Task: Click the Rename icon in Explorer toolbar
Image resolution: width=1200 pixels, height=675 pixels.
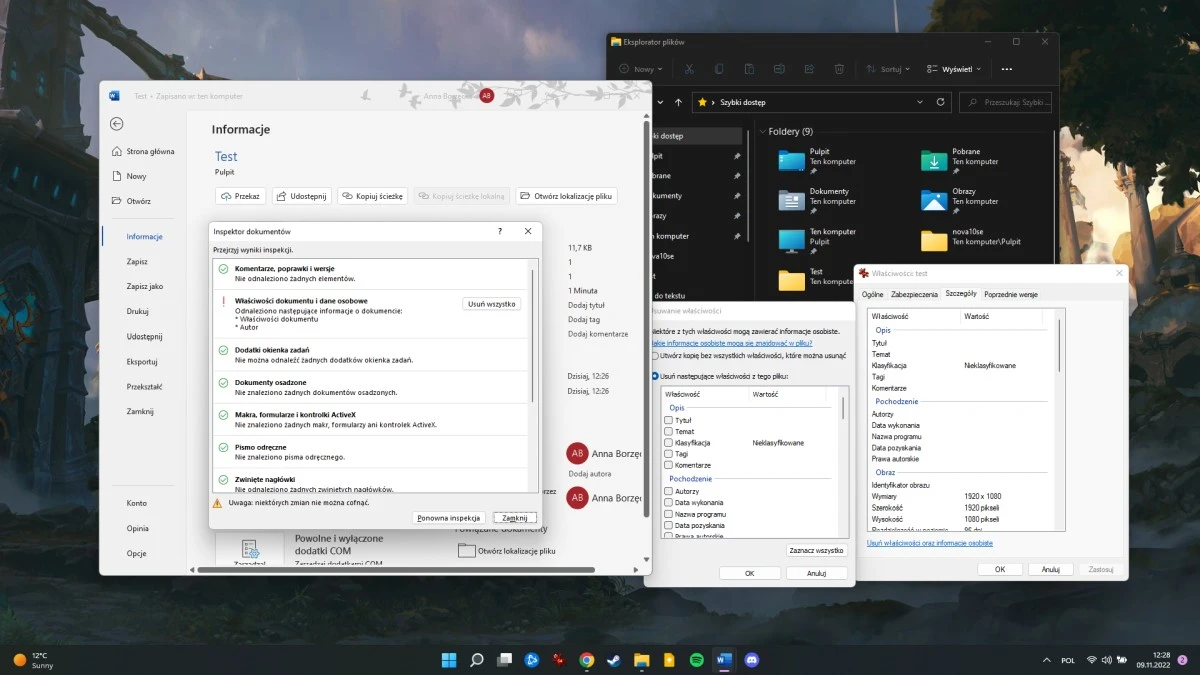Action: [780, 68]
